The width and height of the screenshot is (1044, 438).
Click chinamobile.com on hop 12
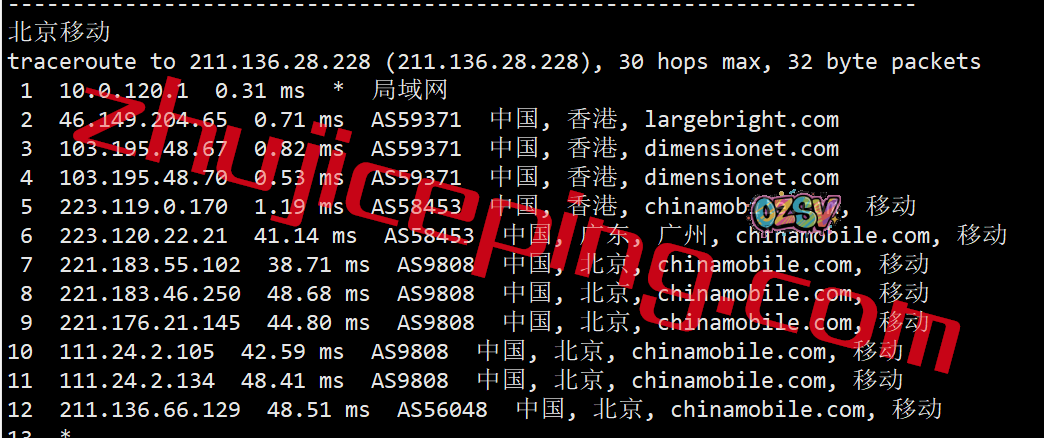pos(767,409)
